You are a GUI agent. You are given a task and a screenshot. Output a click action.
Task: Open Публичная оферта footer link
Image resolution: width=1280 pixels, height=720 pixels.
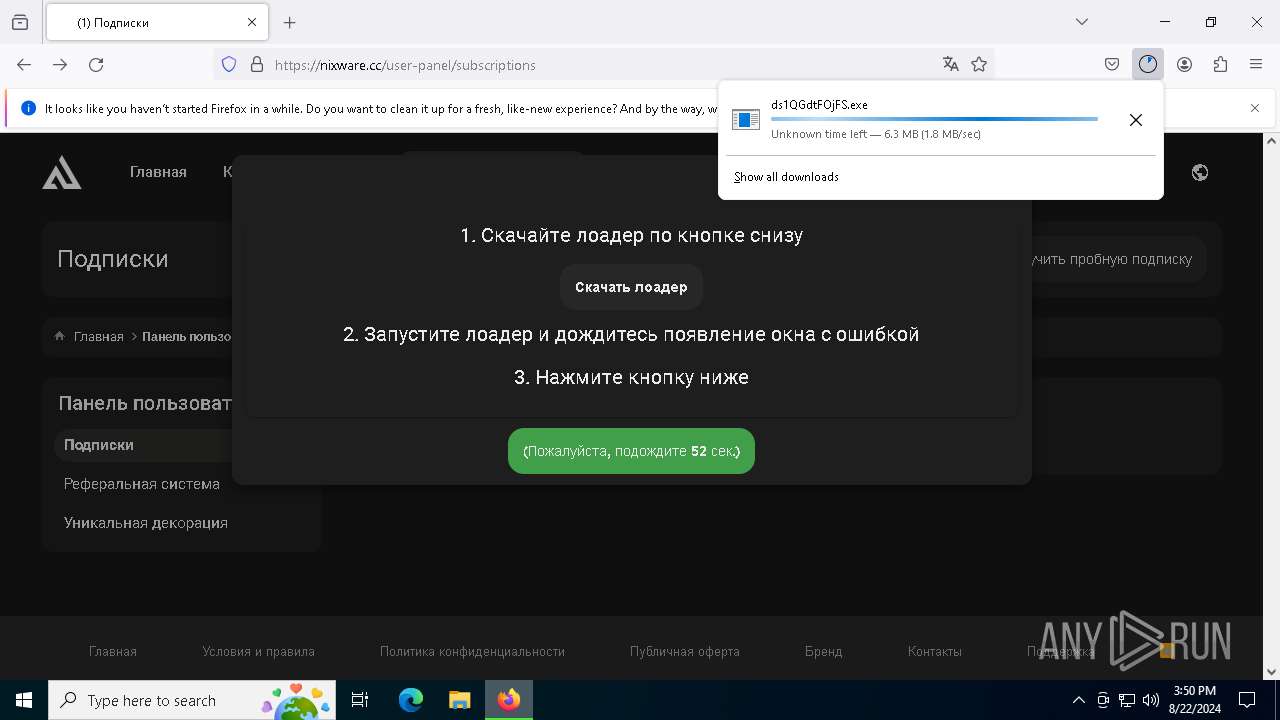click(x=685, y=652)
